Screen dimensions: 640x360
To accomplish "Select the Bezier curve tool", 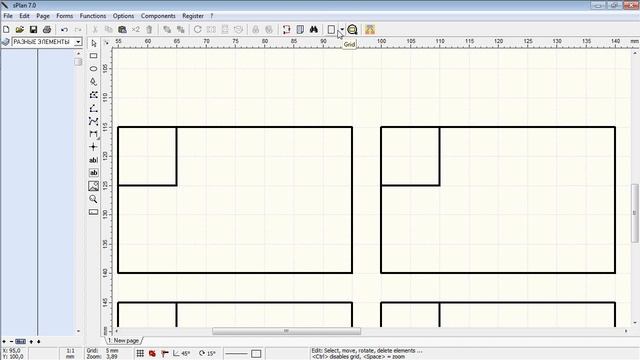I will (93, 121).
